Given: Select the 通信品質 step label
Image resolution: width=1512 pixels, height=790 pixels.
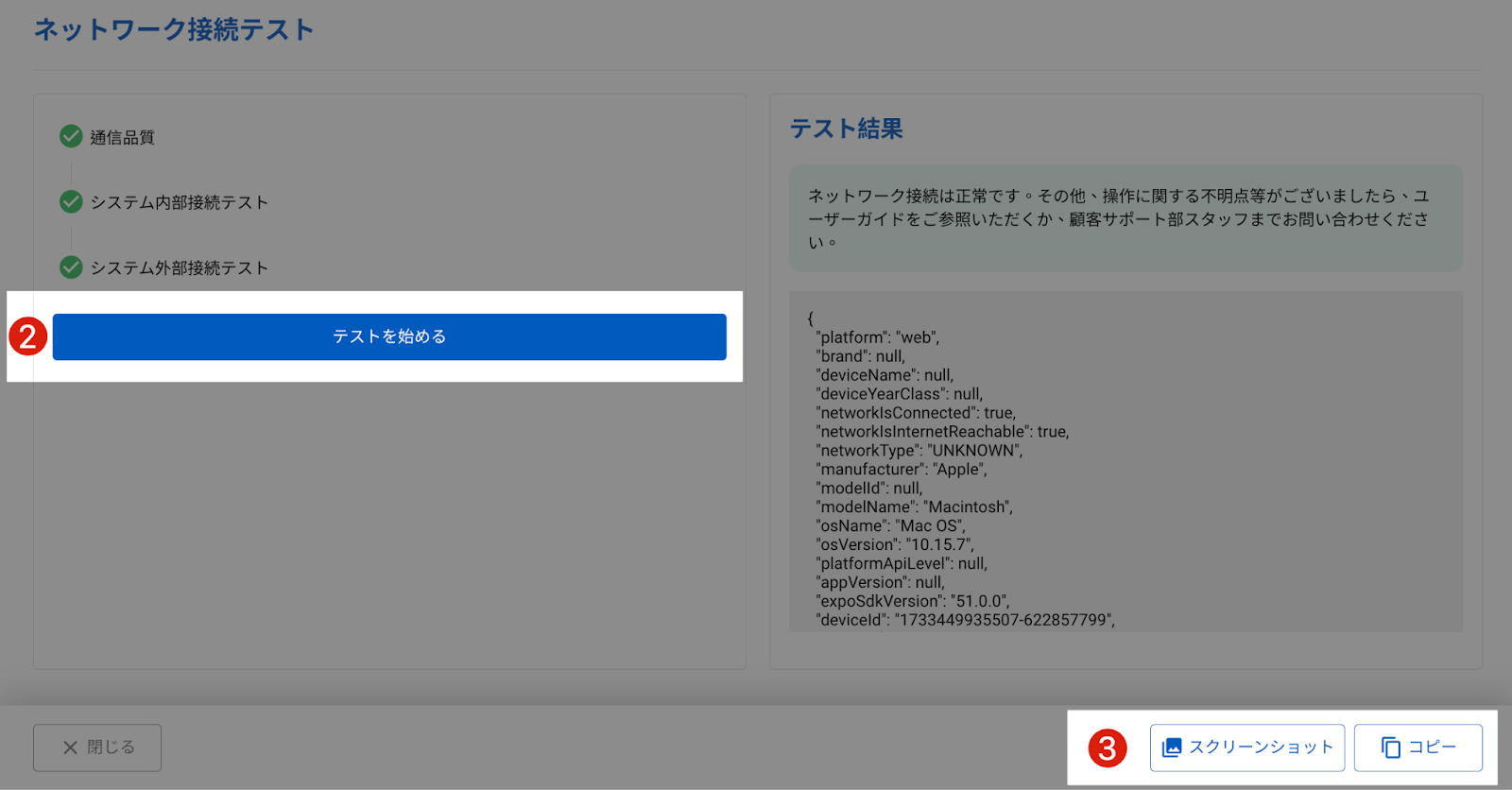Looking at the screenshot, I should click(122, 137).
